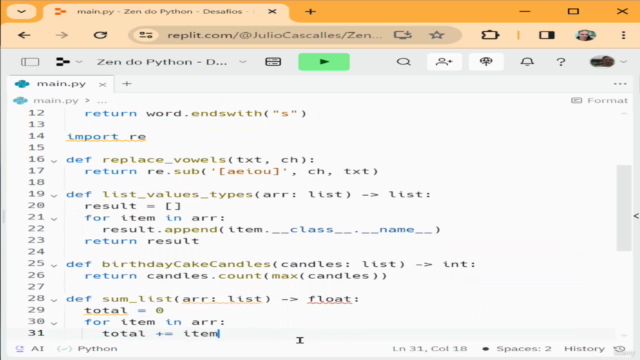Open a new browser tab with plus

pyautogui.click(x=310, y=11)
